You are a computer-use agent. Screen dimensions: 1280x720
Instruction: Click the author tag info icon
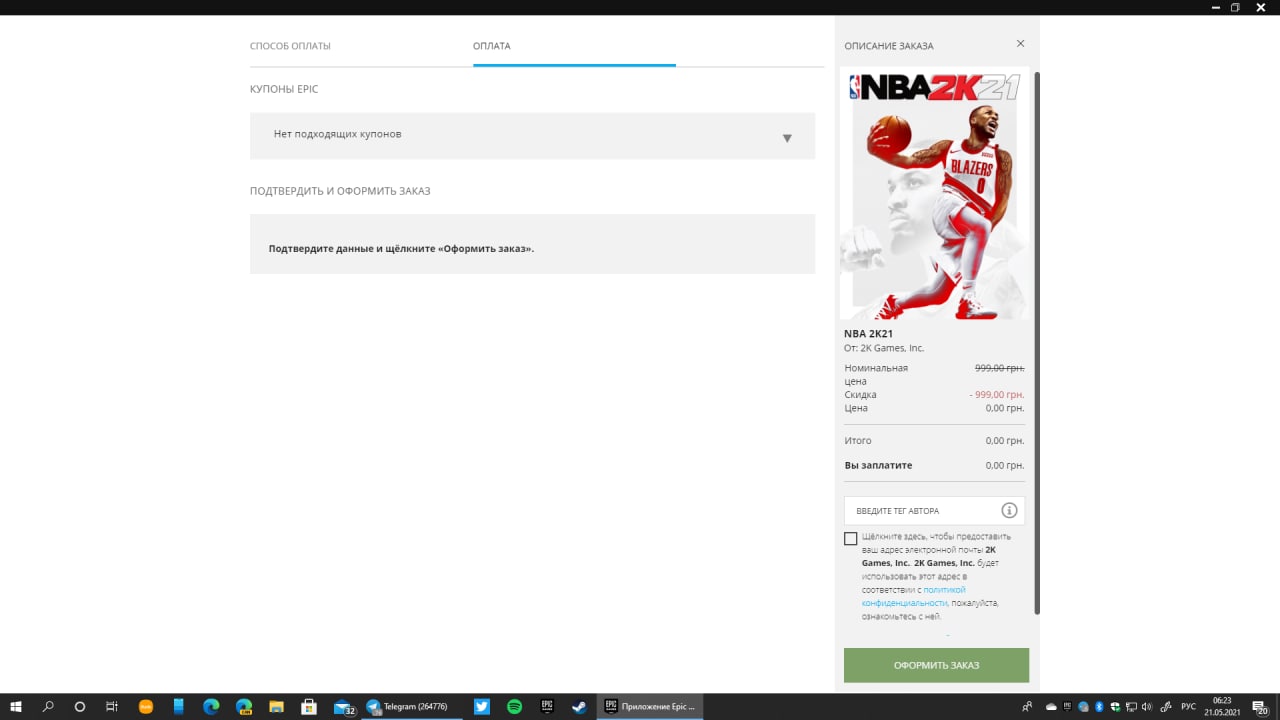coord(1009,511)
